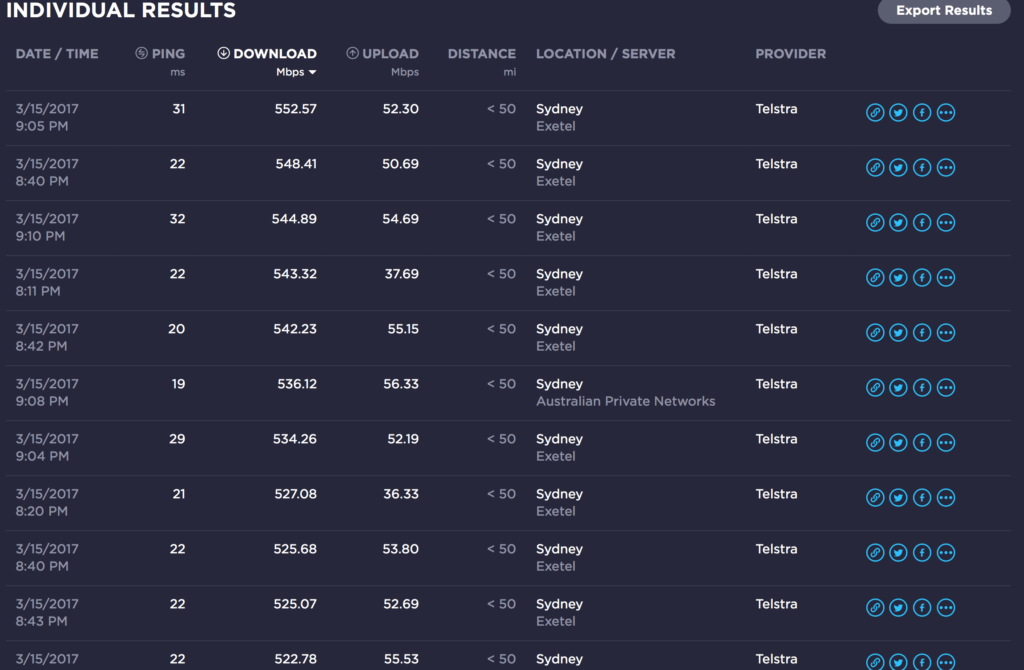Select the 37.69 upload value
The height and width of the screenshot is (670, 1024).
402,274
